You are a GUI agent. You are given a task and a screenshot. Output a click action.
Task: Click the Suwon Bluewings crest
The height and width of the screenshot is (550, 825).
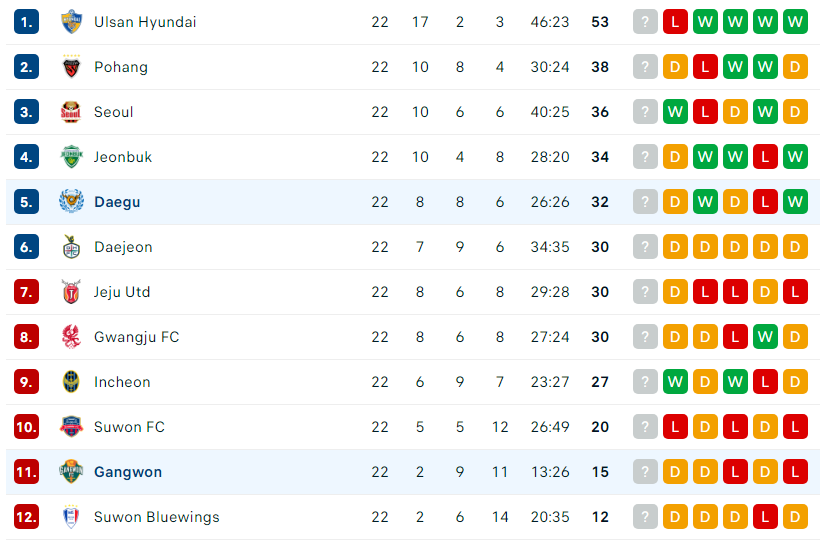[x=71, y=517]
